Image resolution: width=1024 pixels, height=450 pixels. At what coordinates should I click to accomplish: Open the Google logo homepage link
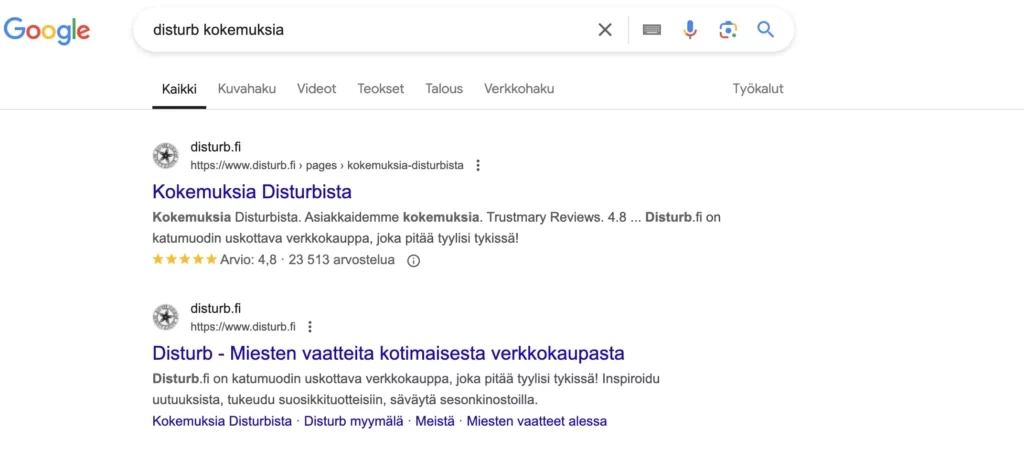[x=47, y=31]
